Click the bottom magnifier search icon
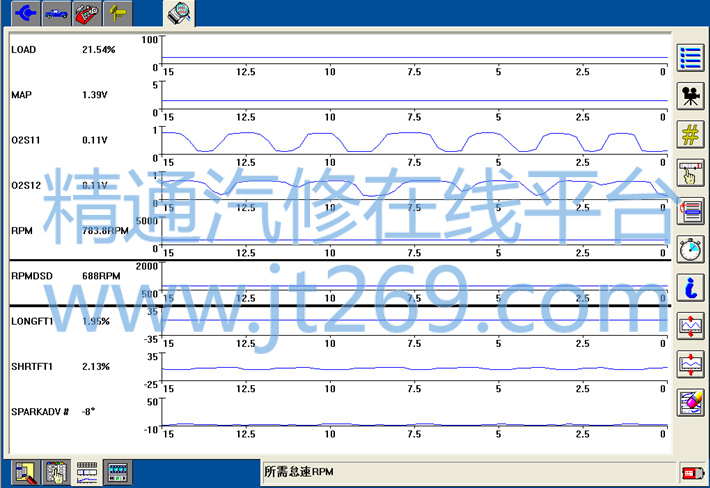 pyautogui.click(x=25, y=473)
